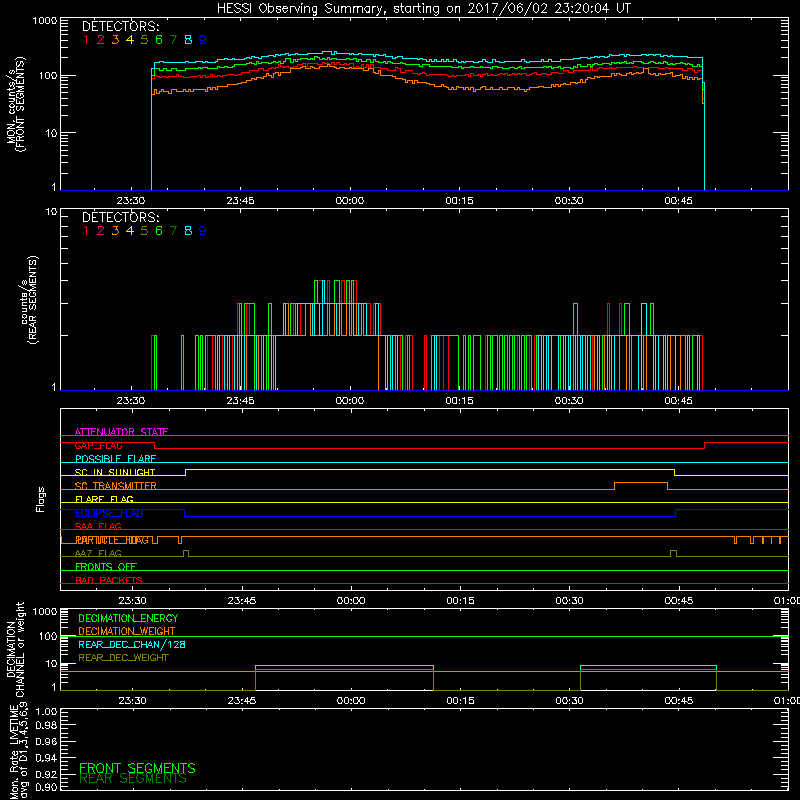Click 0.96 value on livetime axis
The width and height of the screenshot is (800, 800).
[x=46, y=741]
